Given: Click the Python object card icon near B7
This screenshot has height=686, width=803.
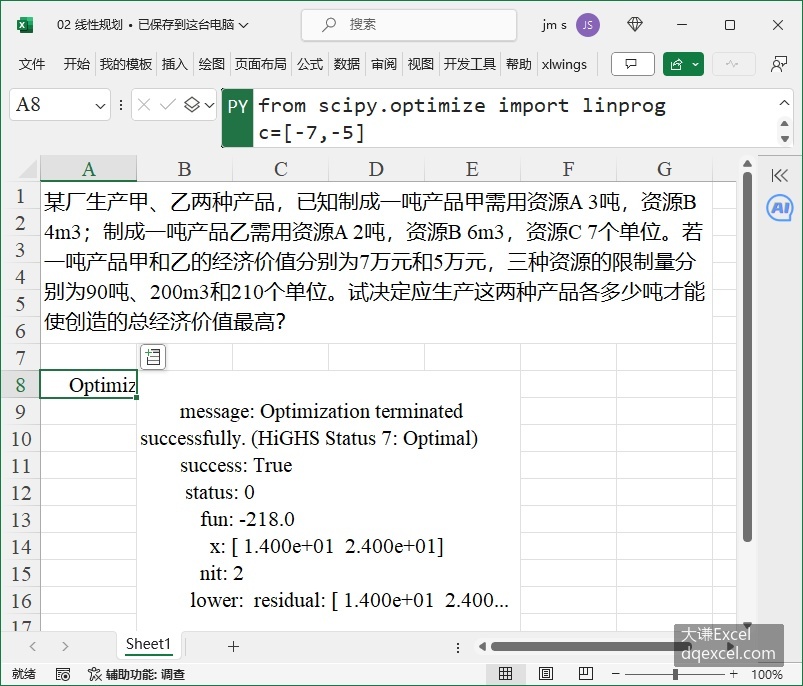Looking at the screenshot, I should pos(153,357).
